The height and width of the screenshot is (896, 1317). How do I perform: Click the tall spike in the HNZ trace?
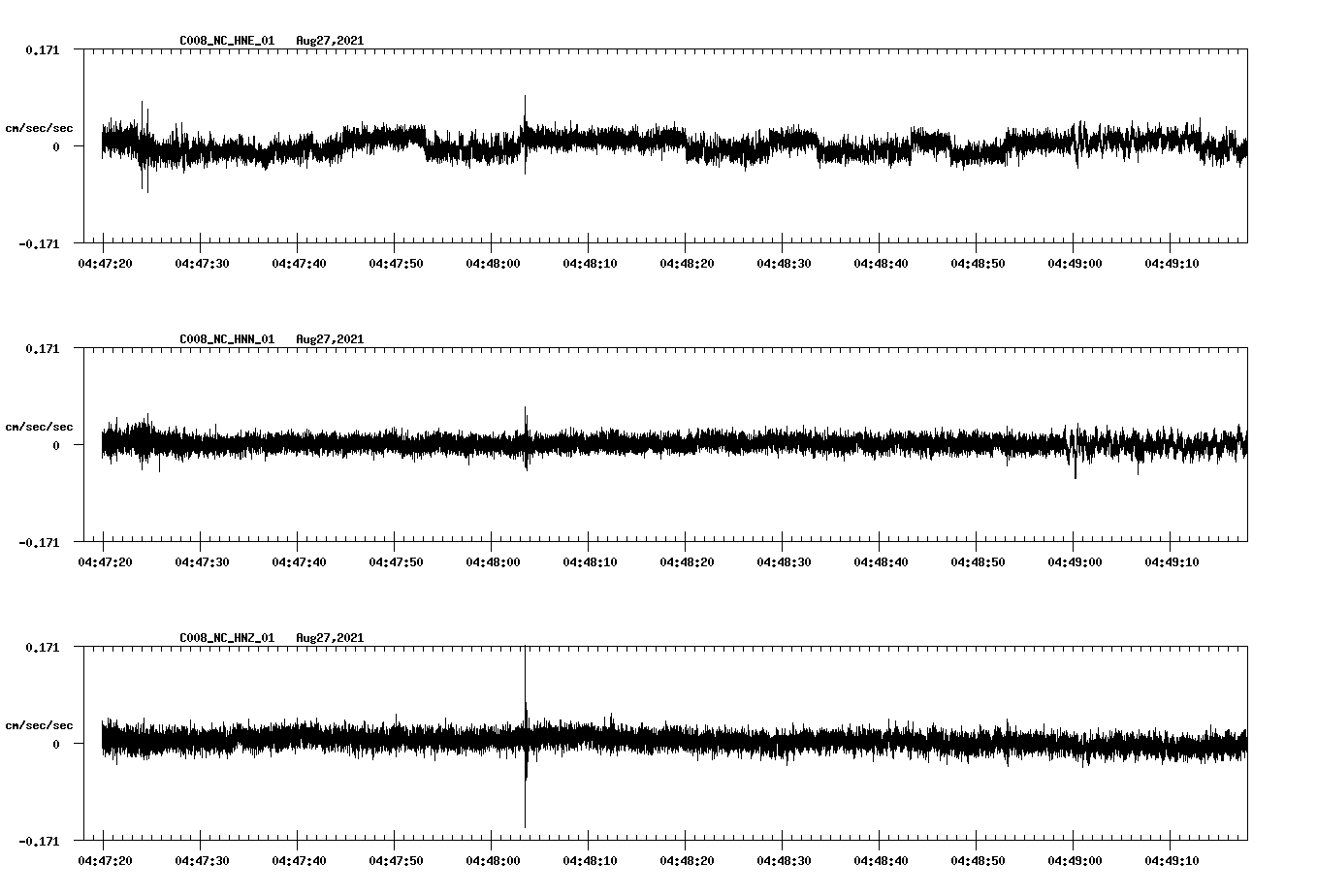[525, 737]
